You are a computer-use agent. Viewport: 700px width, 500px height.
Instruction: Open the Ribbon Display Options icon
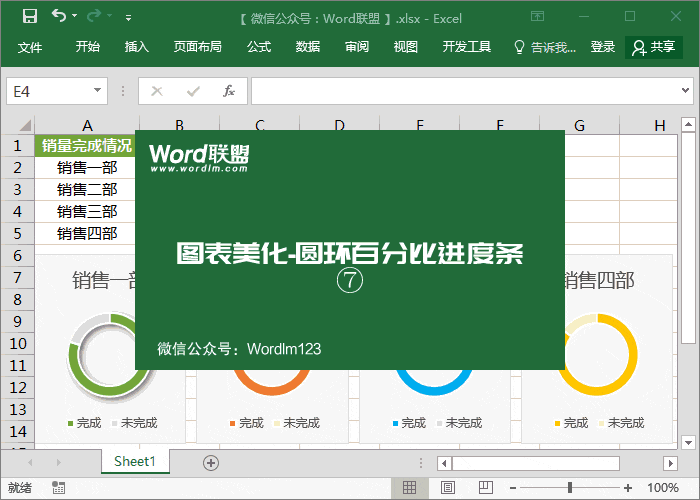click(x=538, y=16)
